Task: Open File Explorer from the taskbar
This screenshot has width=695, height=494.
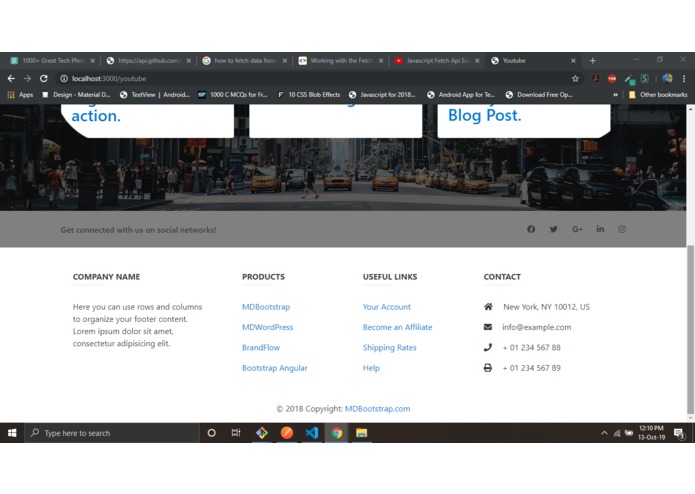Action: [x=361, y=433]
